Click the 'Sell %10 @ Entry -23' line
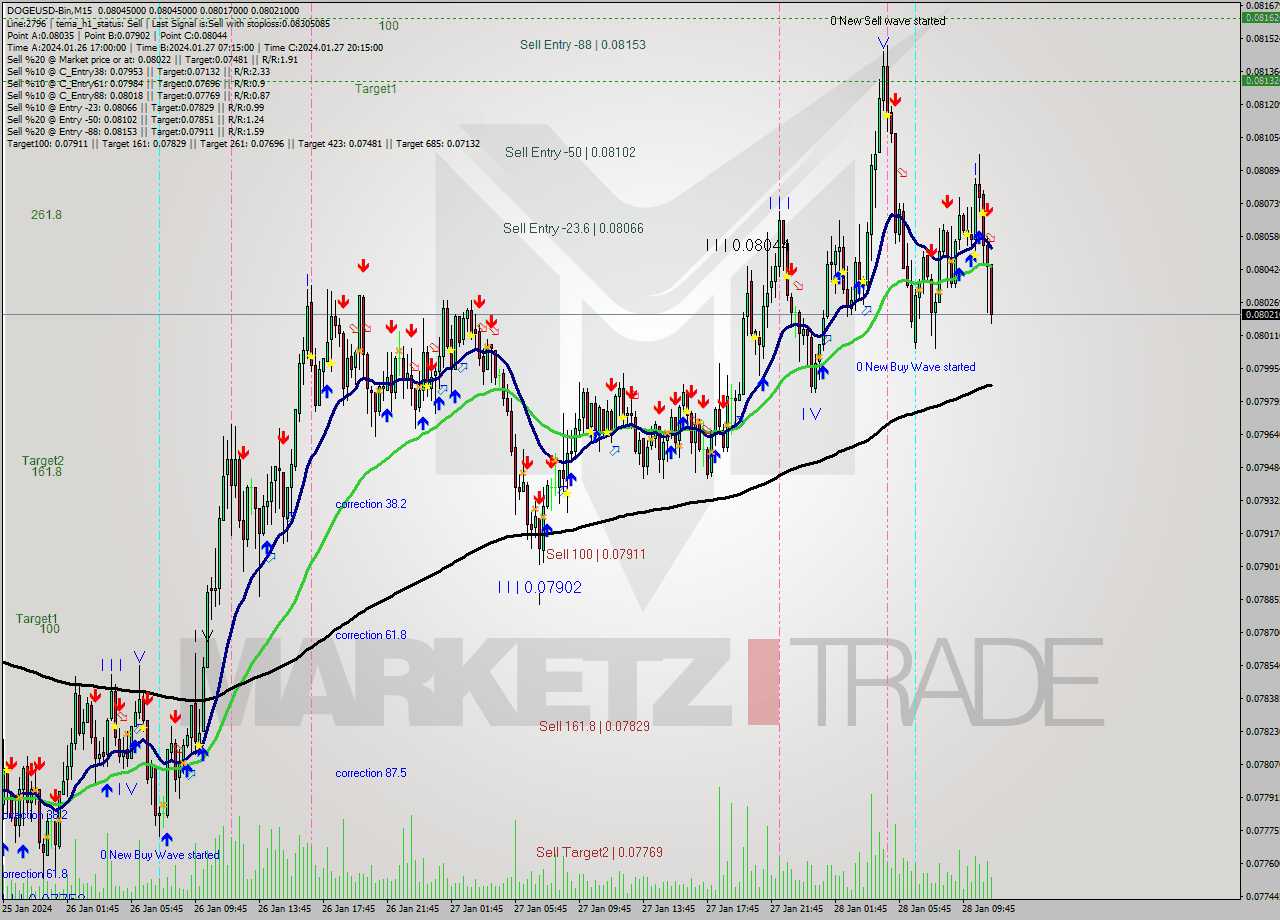This screenshot has height=920, width=1280. [x=135, y=107]
